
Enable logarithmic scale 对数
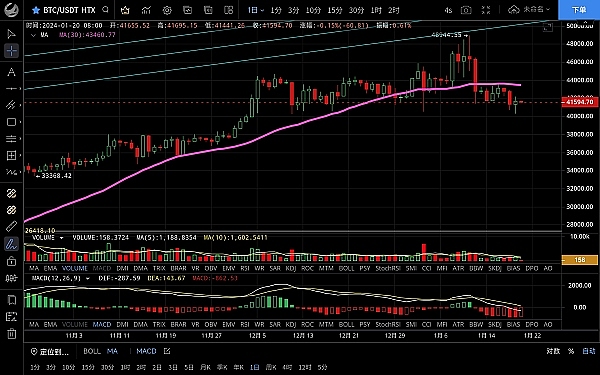click(553, 351)
